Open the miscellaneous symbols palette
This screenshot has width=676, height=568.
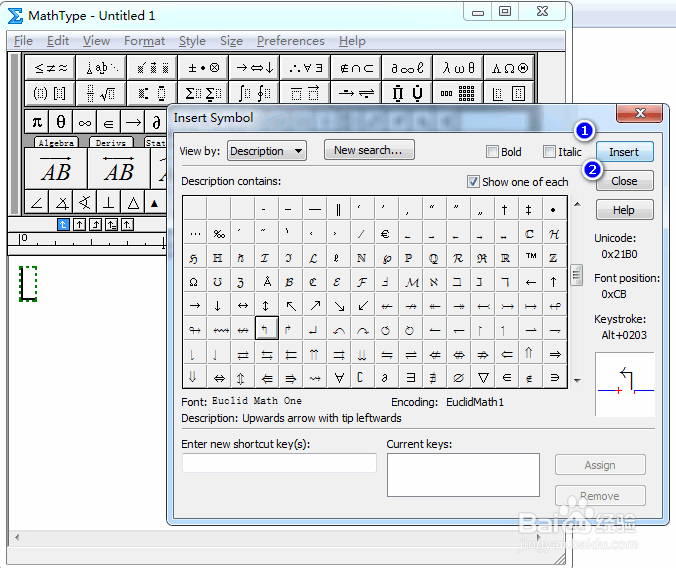407,68
